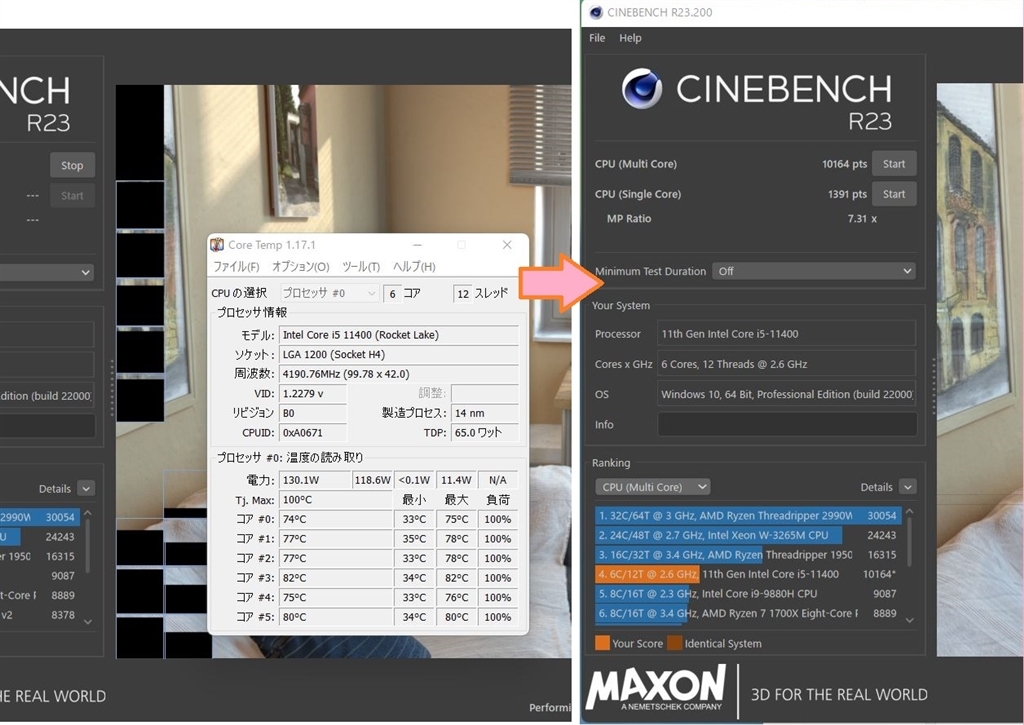Click the MP Ratio value 7.31 x
Viewport: 1024px width, 725px height.
click(862, 219)
